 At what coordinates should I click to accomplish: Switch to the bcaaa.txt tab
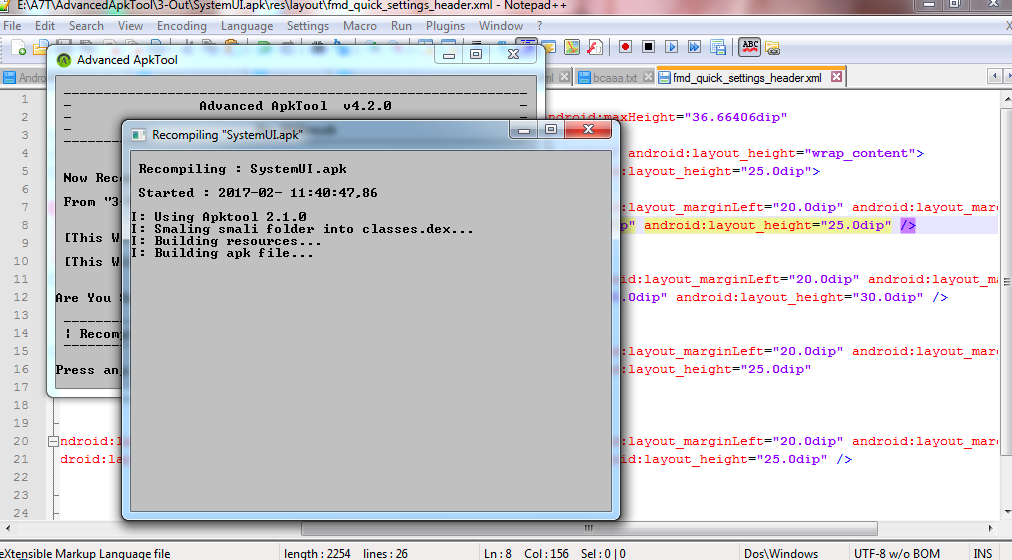tap(614, 78)
